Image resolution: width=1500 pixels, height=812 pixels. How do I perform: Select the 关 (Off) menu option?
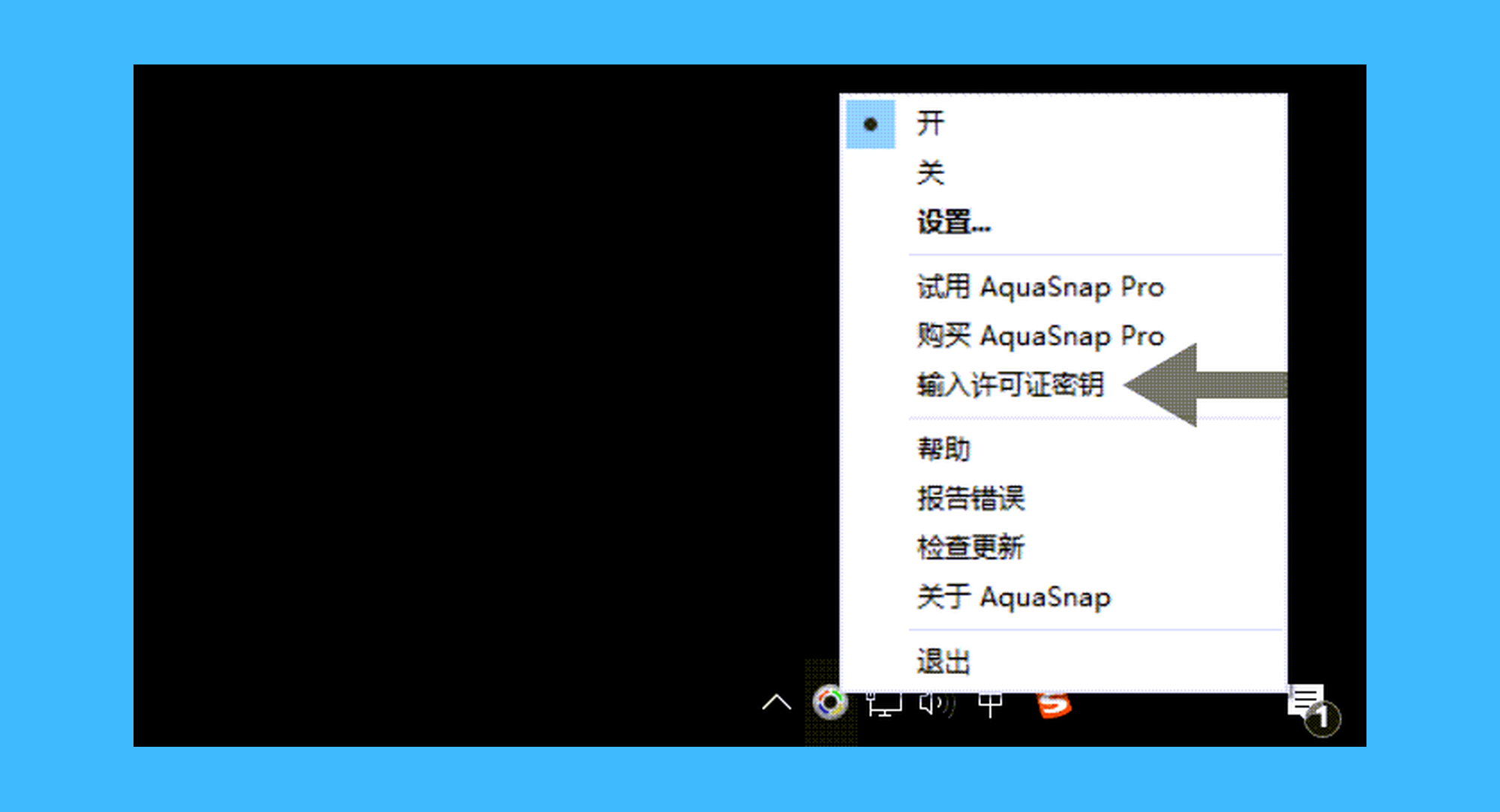[1063, 173]
